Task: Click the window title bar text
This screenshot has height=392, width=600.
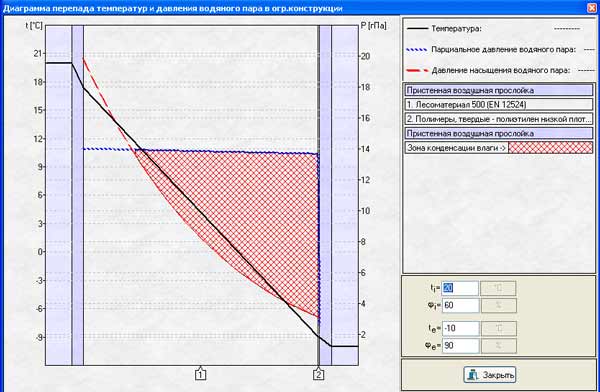Action: [173, 8]
